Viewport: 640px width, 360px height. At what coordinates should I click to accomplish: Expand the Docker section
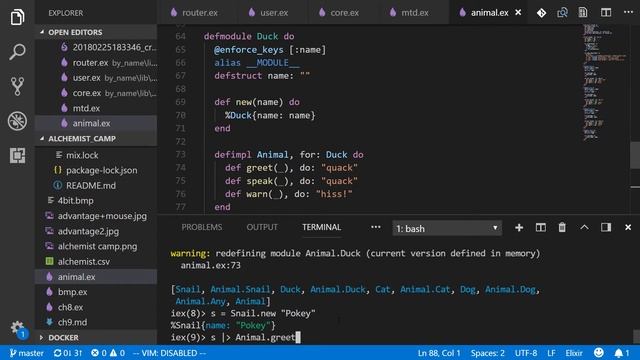(x=96, y=338)
